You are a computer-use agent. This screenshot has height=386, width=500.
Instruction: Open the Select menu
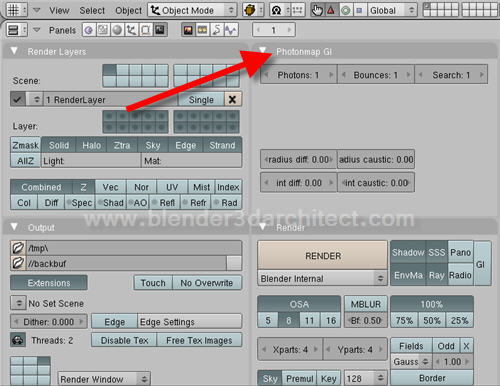tap(92, 11)
